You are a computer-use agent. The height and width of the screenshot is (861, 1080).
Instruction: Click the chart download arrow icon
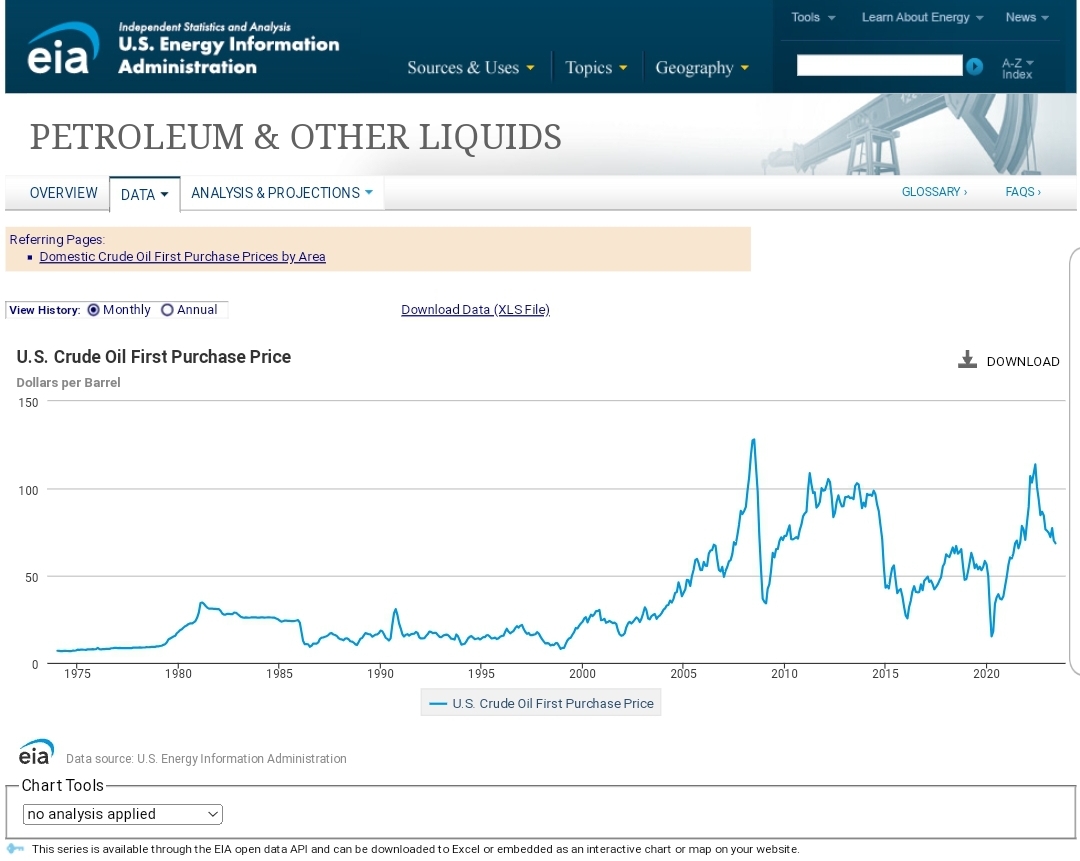pos(967,360)
